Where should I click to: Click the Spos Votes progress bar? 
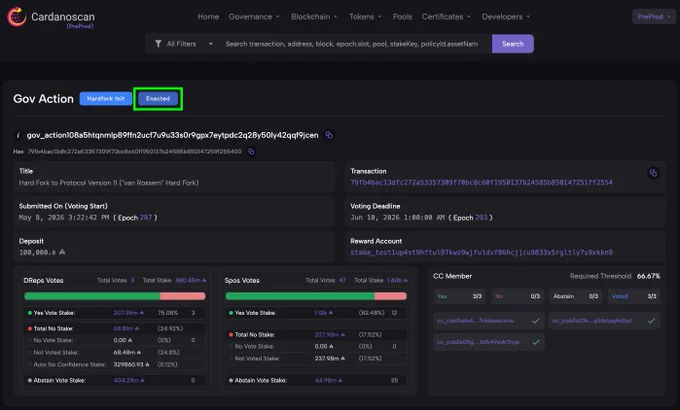pyautogui.click(x=316, y=296)
